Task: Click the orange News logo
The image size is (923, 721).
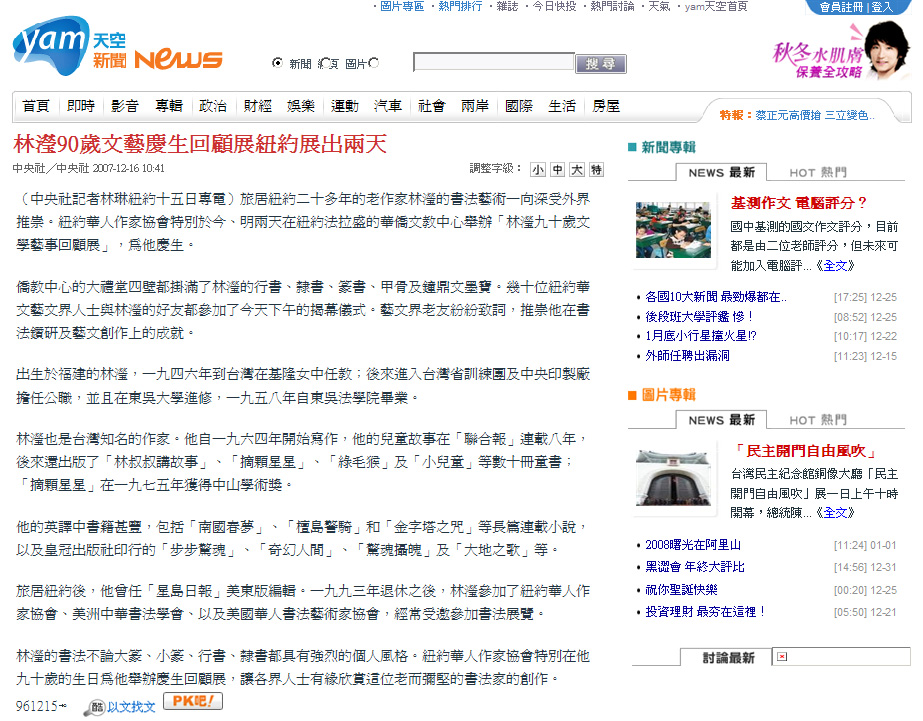Action: 178,60
